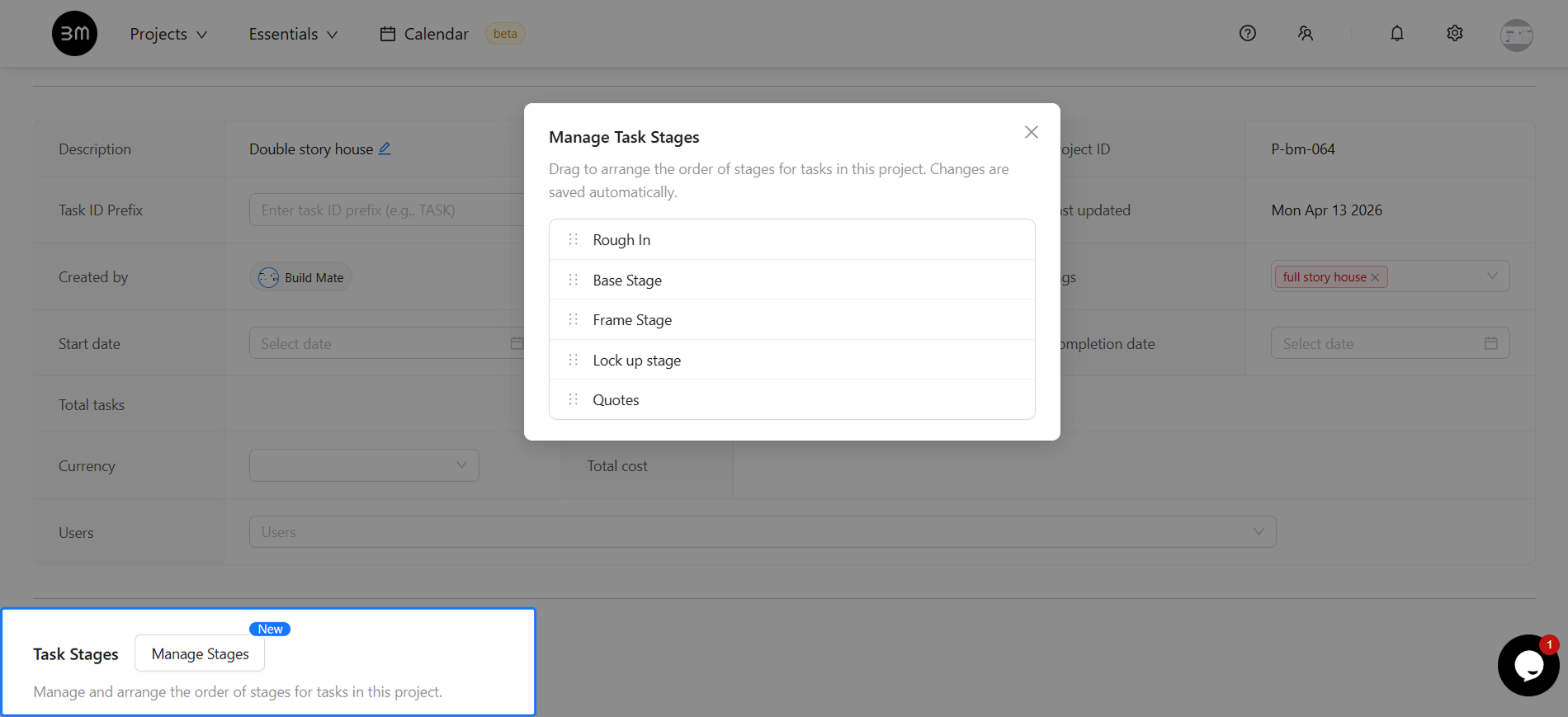Click the Build Mate creator chip
The height and width of the screenshot is (717, 1568).
pos(301,277)
